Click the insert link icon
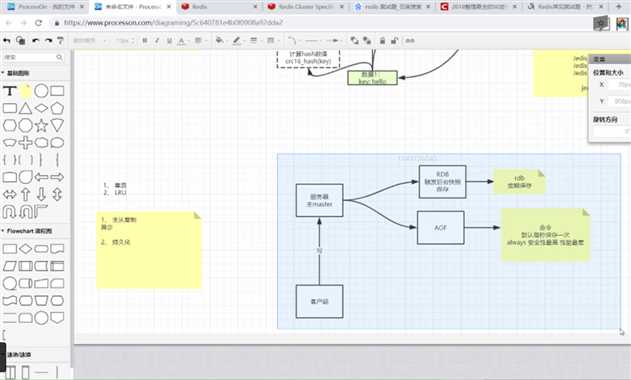 [x=410, y=41]
